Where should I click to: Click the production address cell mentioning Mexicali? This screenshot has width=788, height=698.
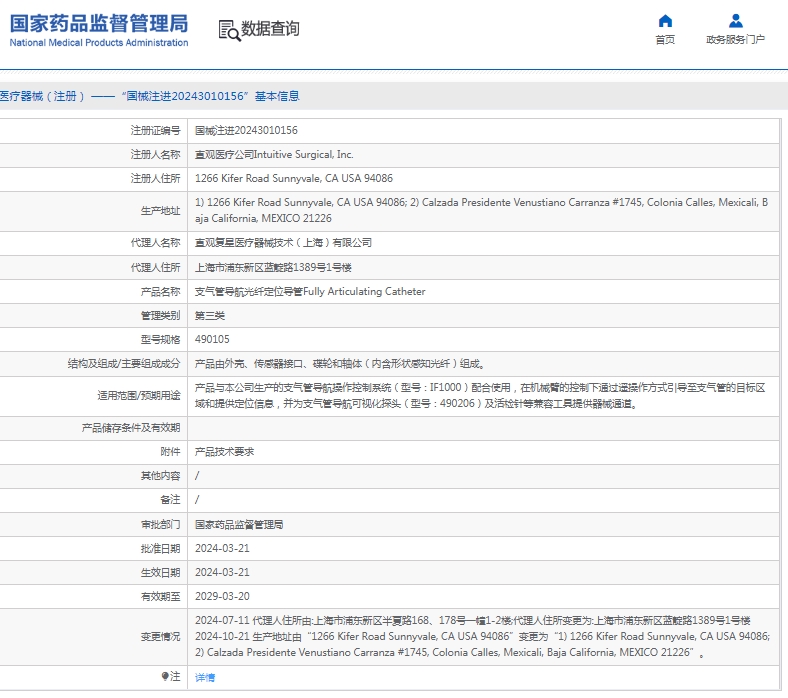[481, 210]
